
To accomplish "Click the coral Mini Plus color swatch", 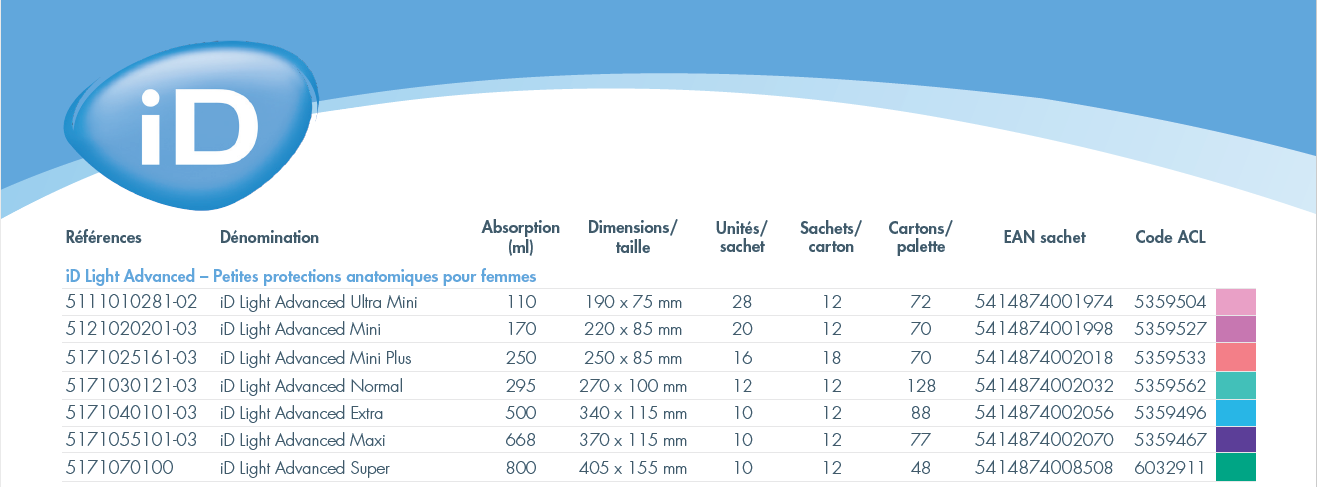I will (1236, 357).
